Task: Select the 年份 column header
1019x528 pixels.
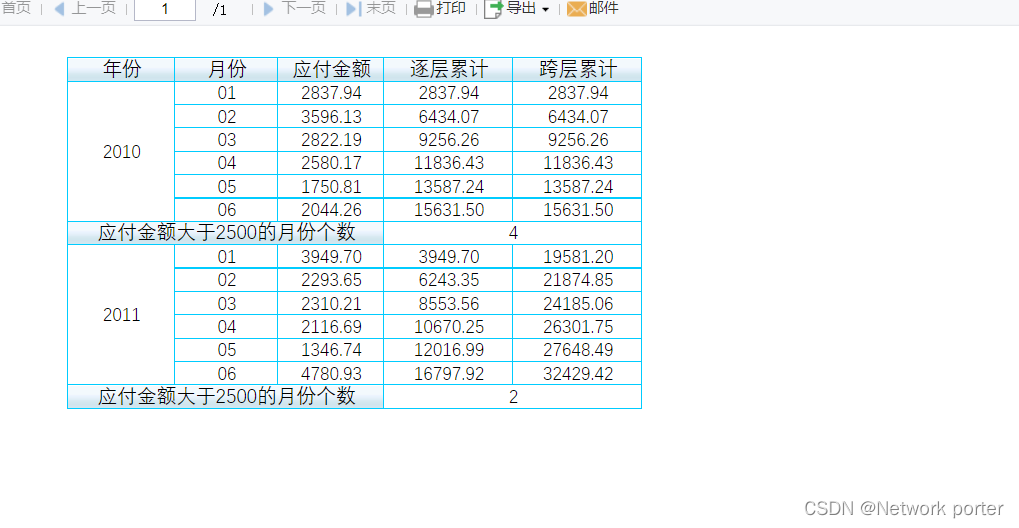Action: point(122,70)
